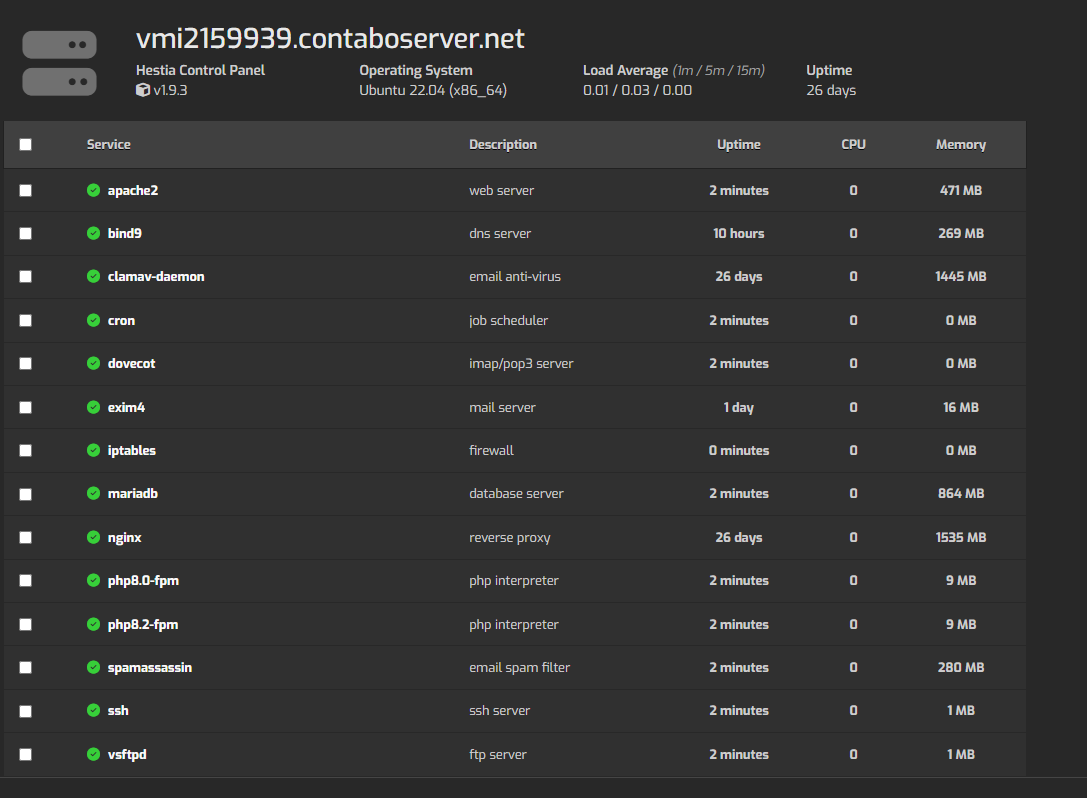
Task: Open the exim4 mail server service
Action: 125,407
